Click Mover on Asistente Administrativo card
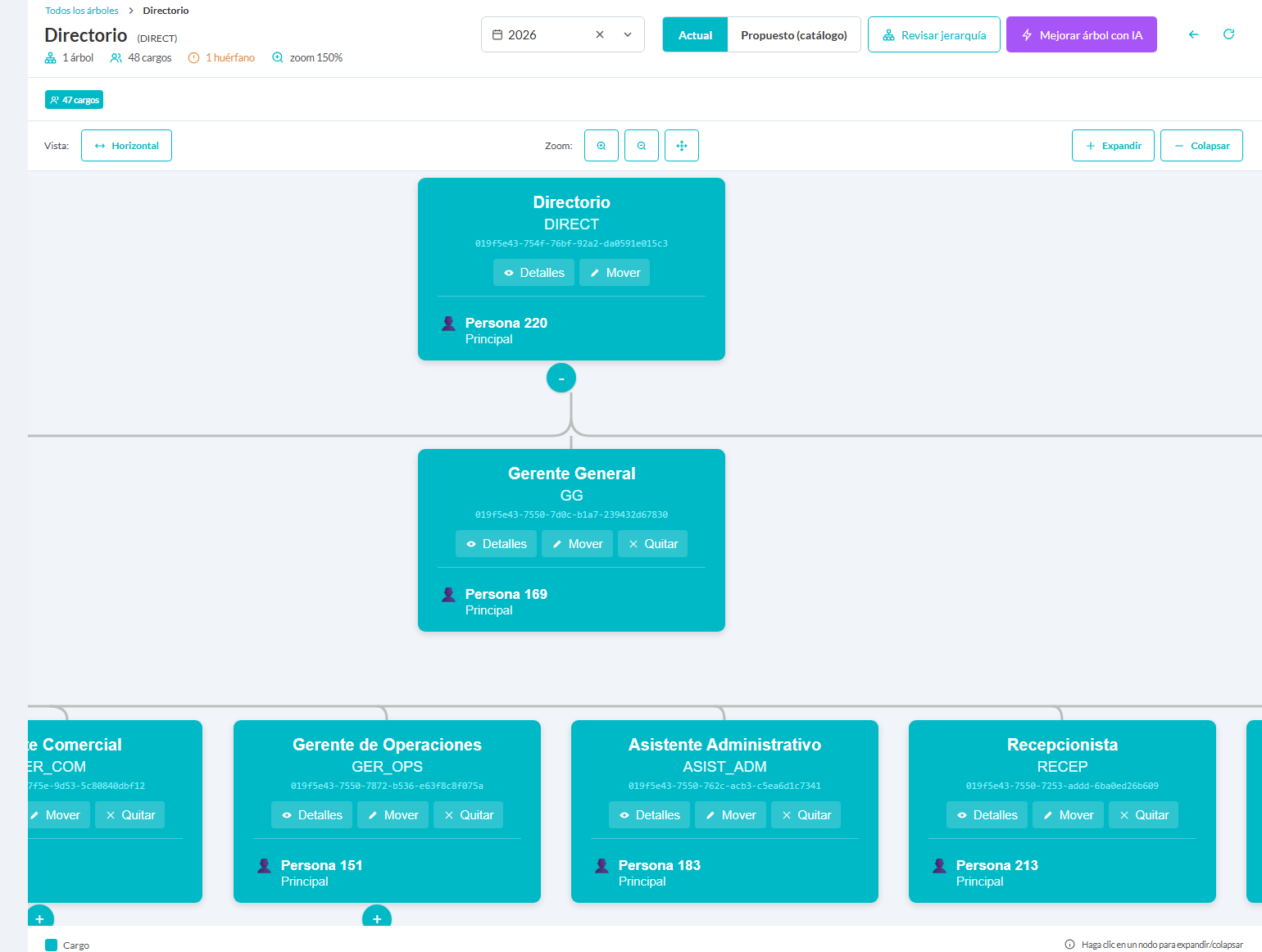Image resolution: width=1262 pixels, height=952 pixels. point(730,815)
